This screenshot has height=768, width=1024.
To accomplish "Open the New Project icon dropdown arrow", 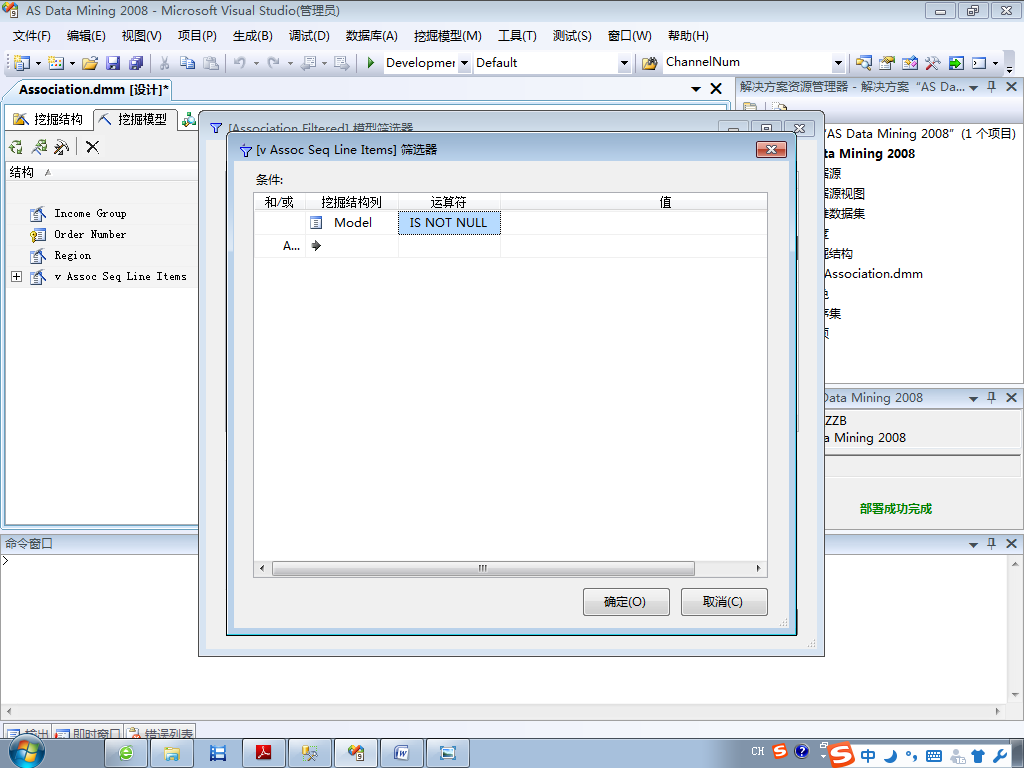I will tap(38, 63).
